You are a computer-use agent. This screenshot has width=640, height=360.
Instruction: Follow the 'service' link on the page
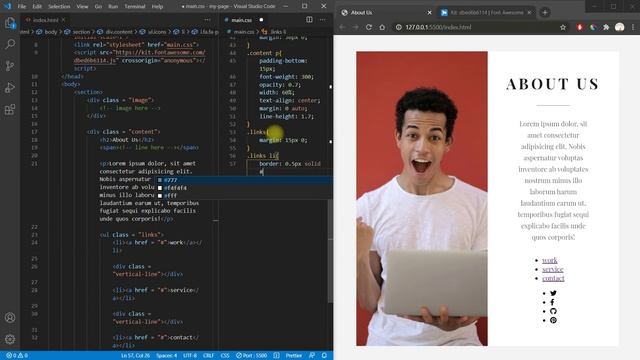click(553, 269)
